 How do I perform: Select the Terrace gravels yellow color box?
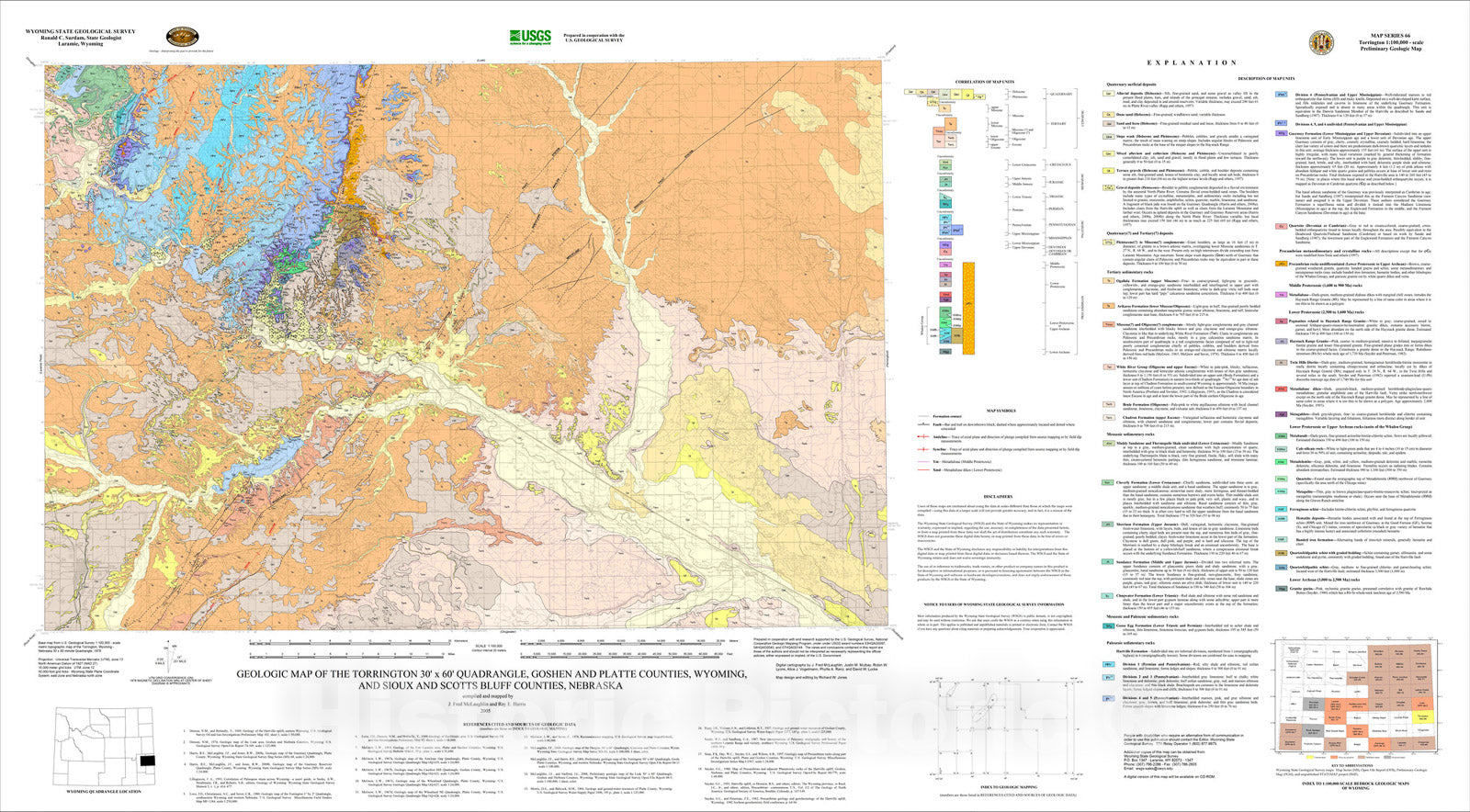[1109, 170]
